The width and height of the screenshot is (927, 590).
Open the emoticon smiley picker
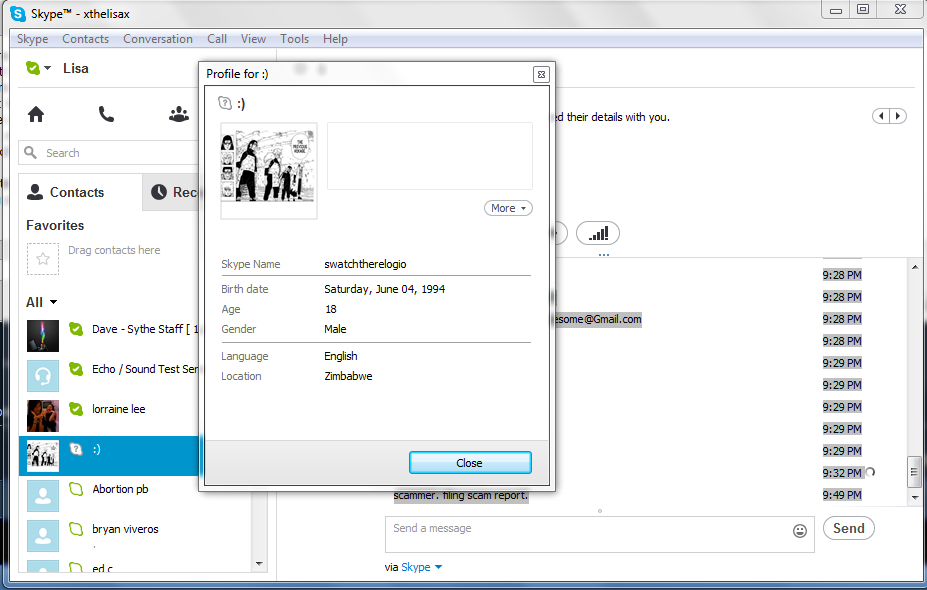tap(799, 530)
